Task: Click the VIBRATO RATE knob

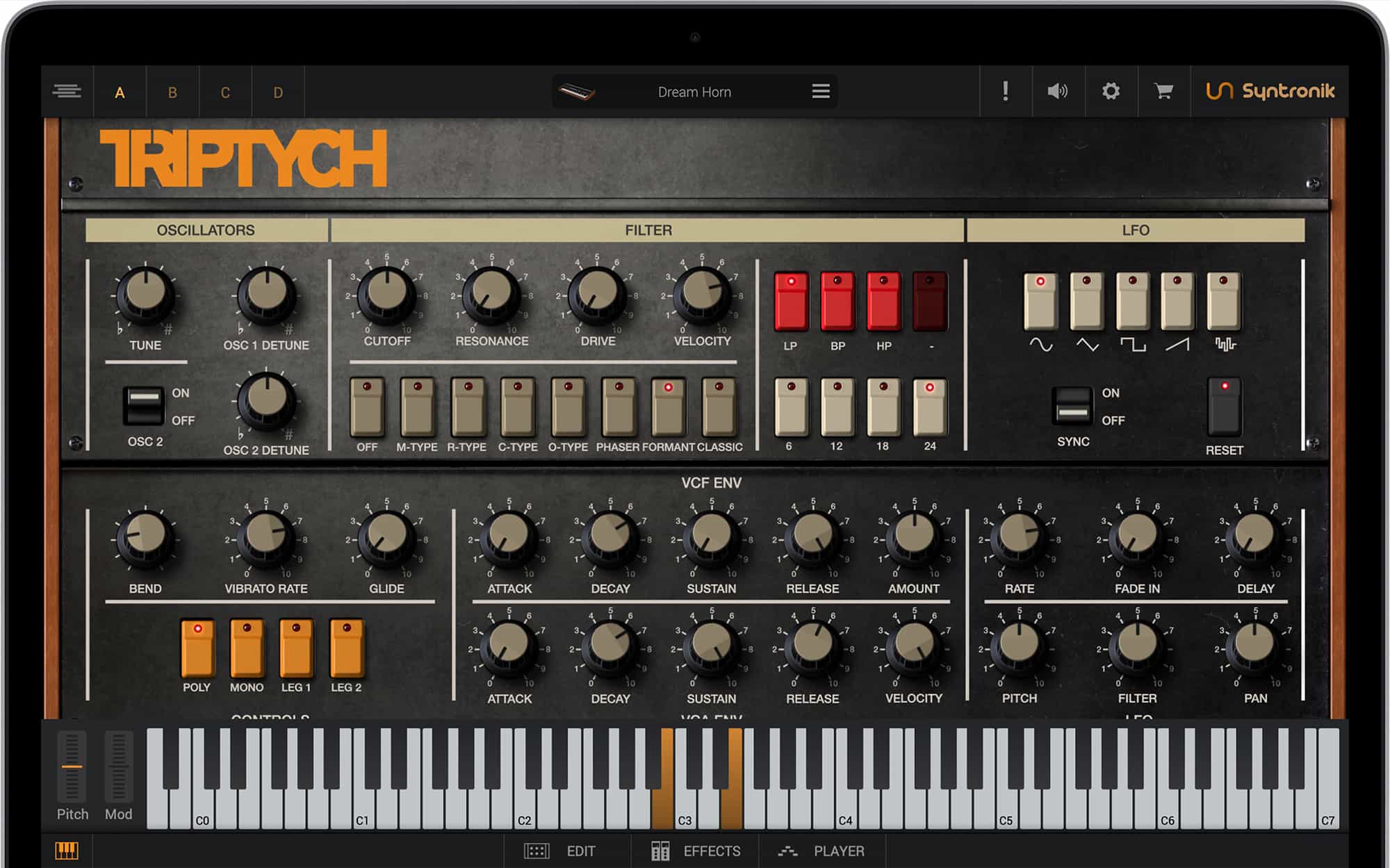Action: pyautogui.click(x=266, y=539)
